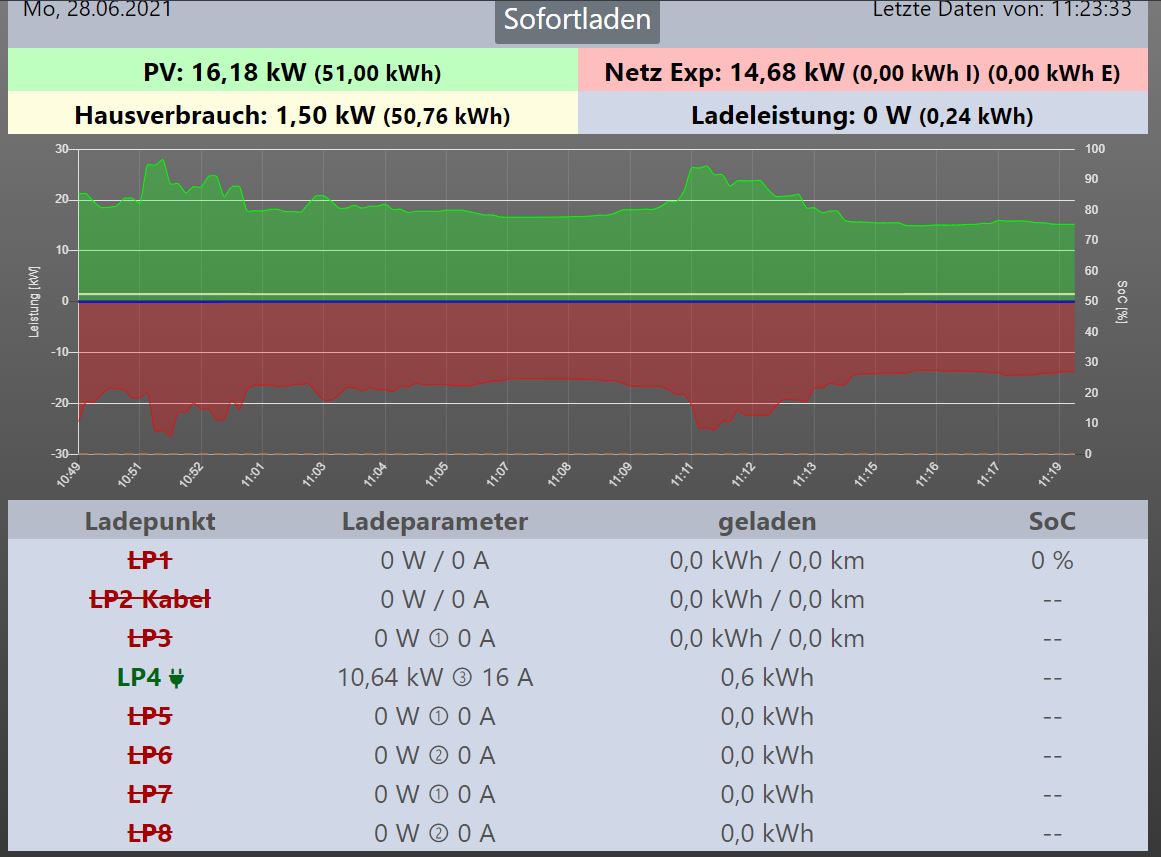Viewport: 1161px width, 857px height.
Task: Click the single-phase icon in LP5 row
Action: [437, 717]
